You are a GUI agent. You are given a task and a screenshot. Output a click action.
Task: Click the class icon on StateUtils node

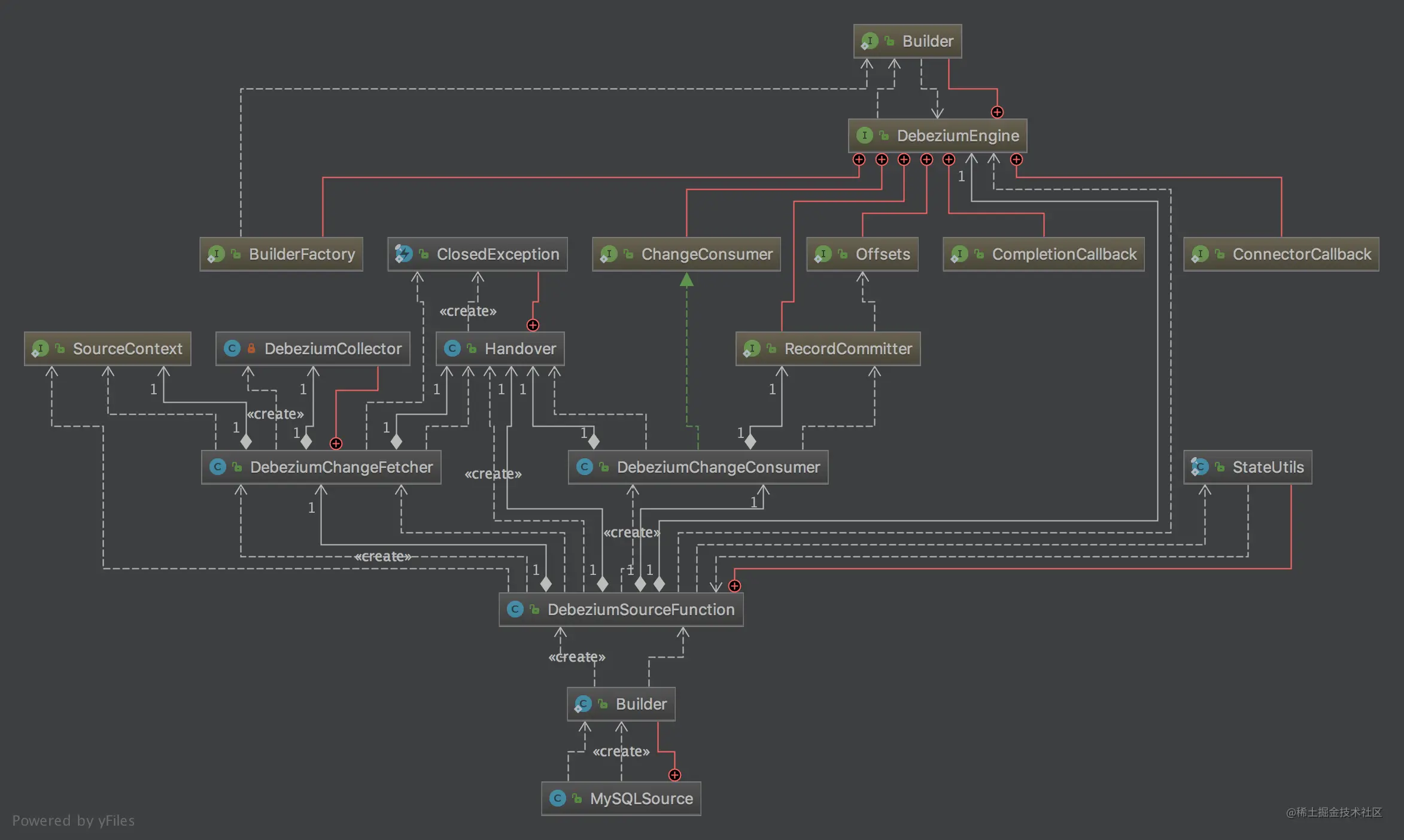[1199, 467]
